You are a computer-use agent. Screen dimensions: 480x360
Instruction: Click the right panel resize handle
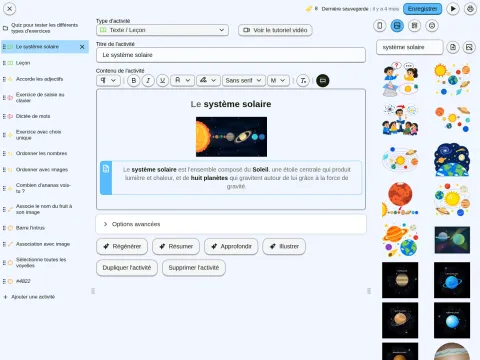click(369, 291)
